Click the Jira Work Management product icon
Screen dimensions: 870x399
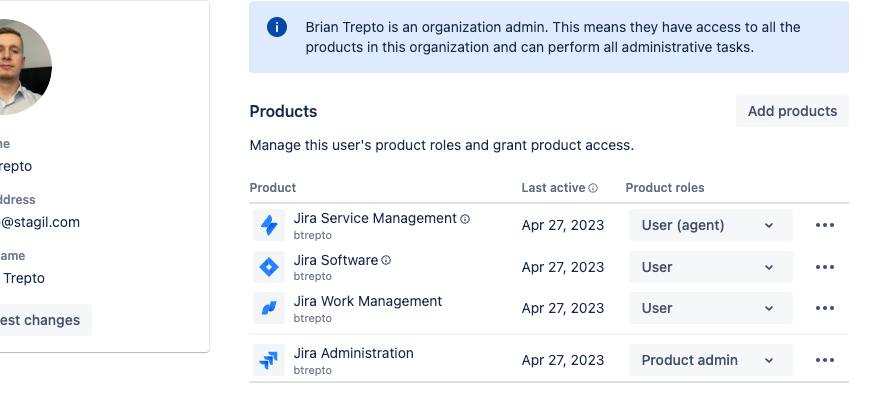[x=269, y=308]
